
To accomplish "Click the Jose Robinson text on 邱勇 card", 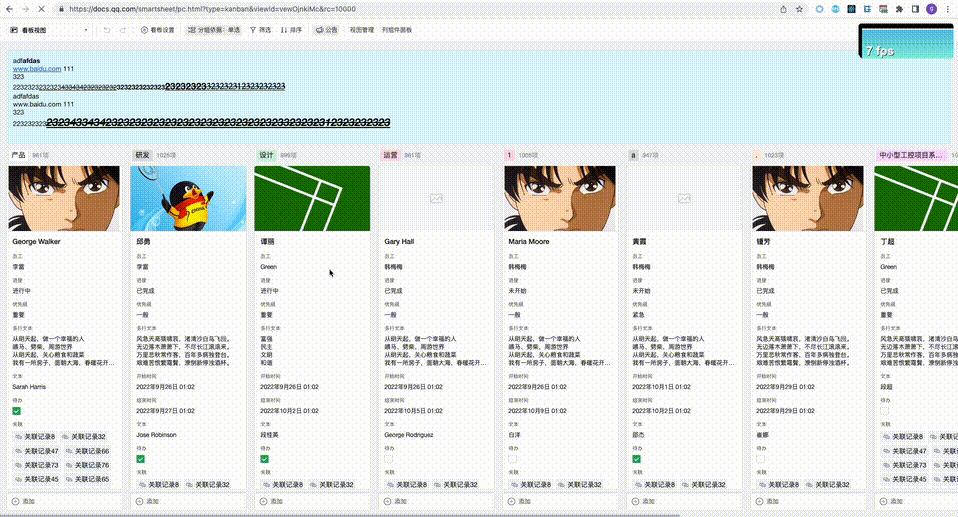I will (156, 435).
